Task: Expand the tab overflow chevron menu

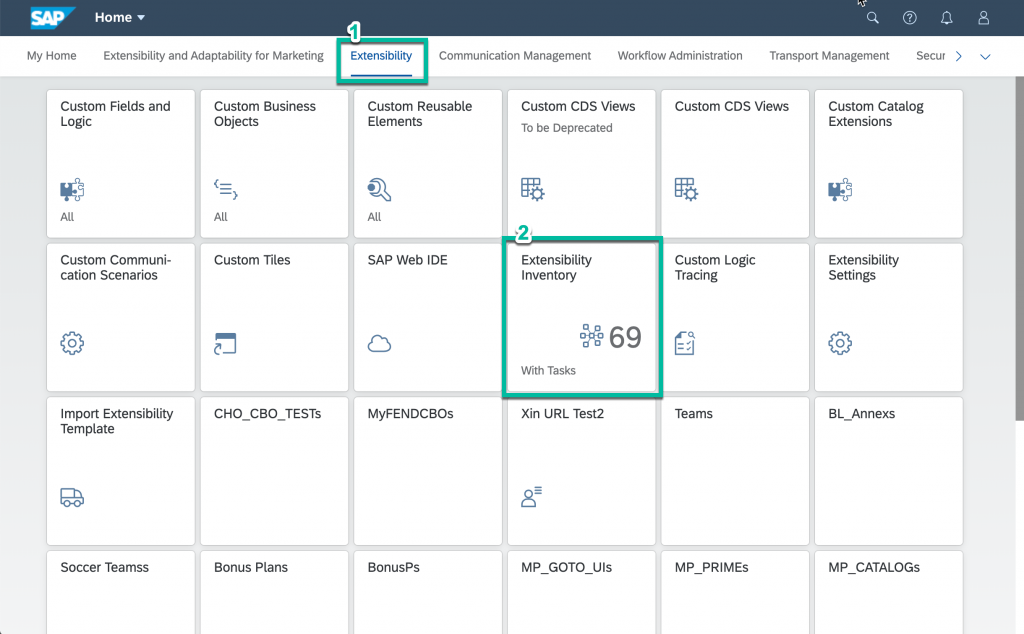Action: [x=985, y=57]
